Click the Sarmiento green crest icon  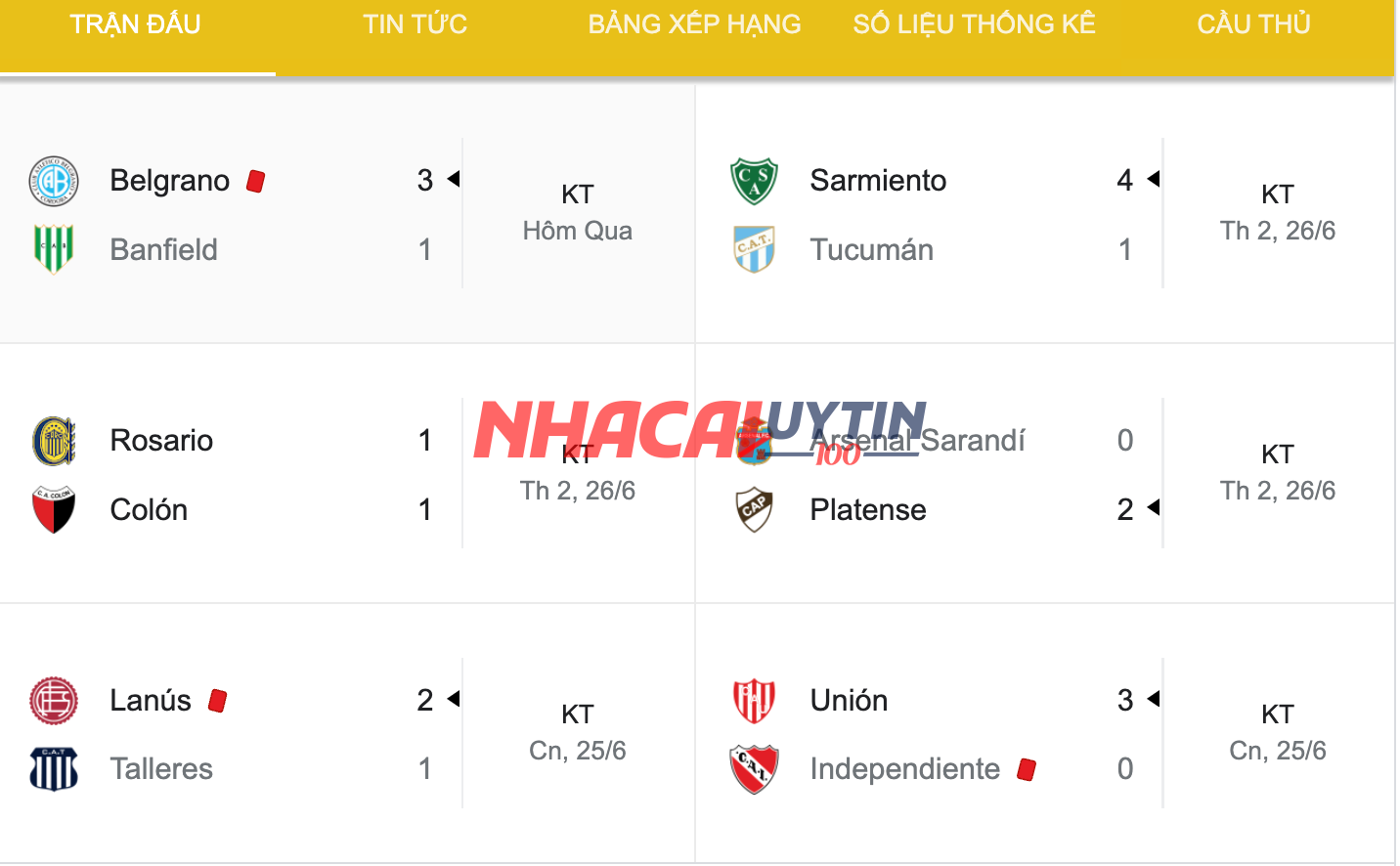coord(753,180)
